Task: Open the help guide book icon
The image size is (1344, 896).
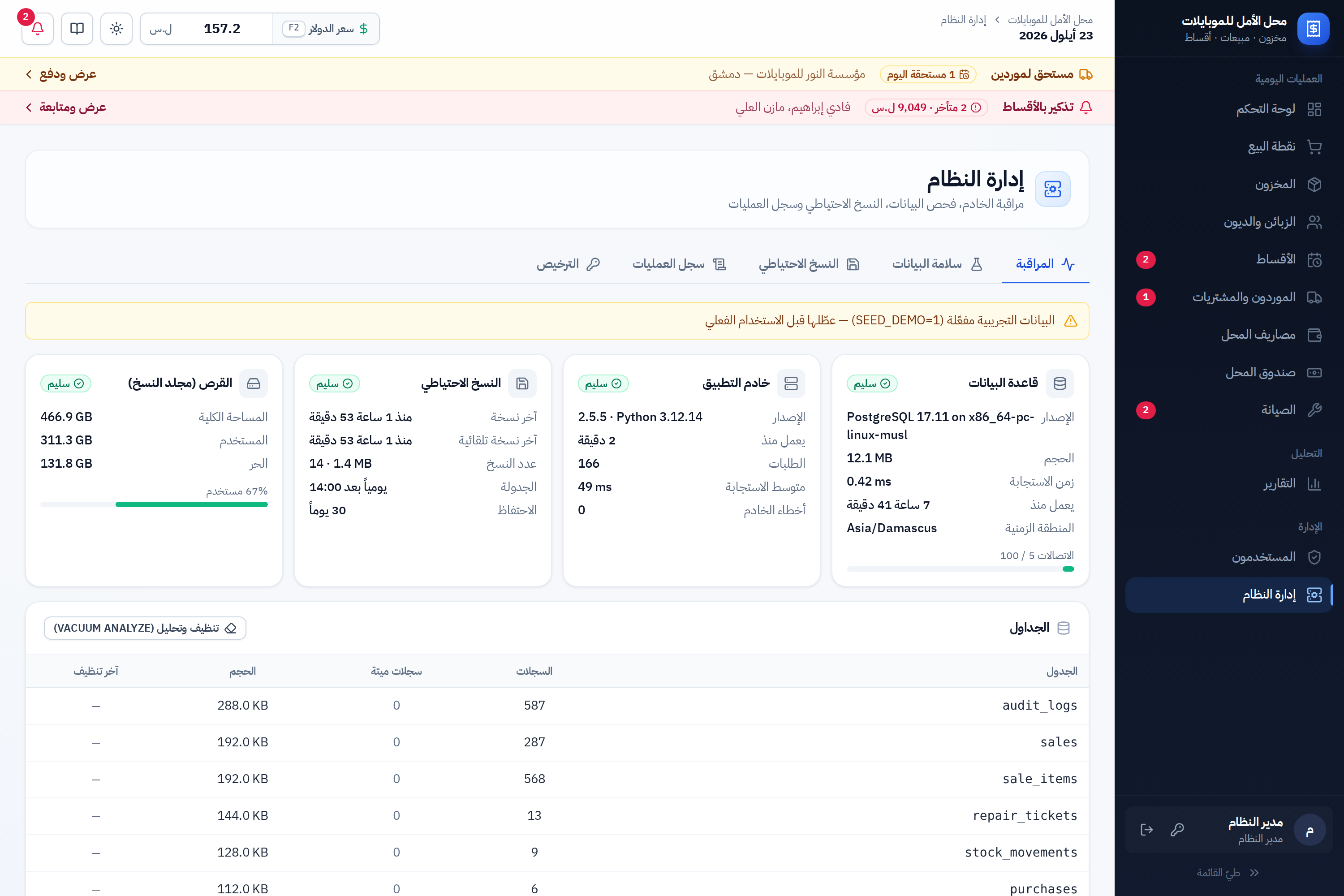Action: [77, 29]
